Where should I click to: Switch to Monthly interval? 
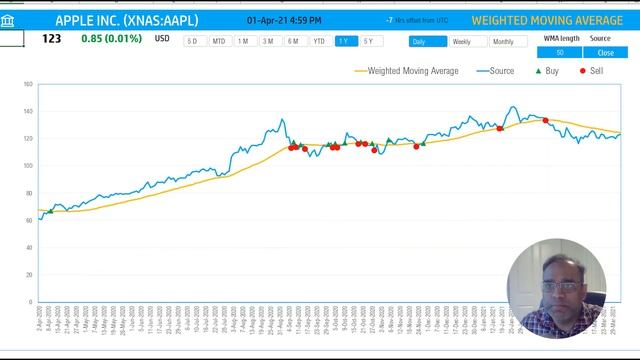(508, 42)
